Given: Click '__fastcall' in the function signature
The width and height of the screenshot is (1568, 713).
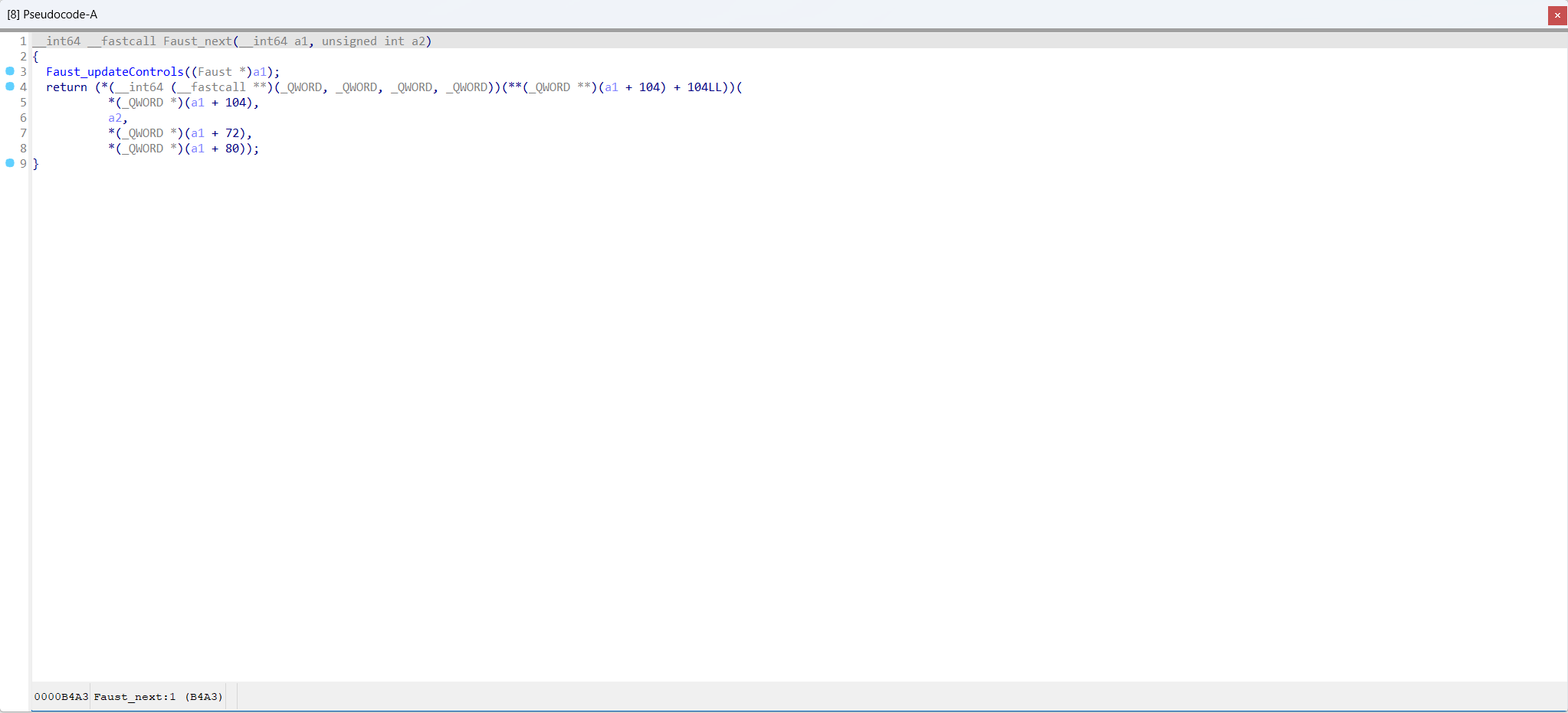Looking at the screenshot, I should tap(122, 41).
